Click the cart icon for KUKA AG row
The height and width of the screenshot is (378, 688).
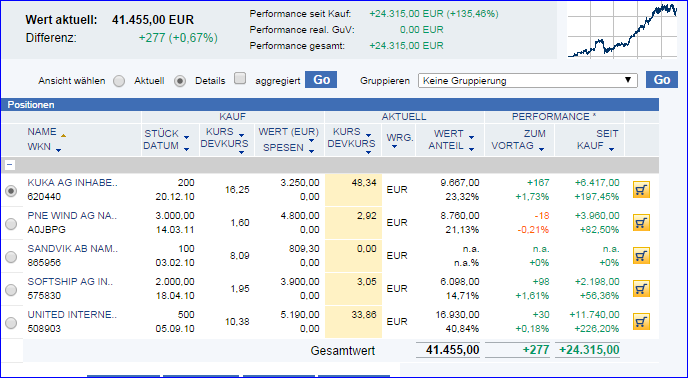click(x=641, y=190)
